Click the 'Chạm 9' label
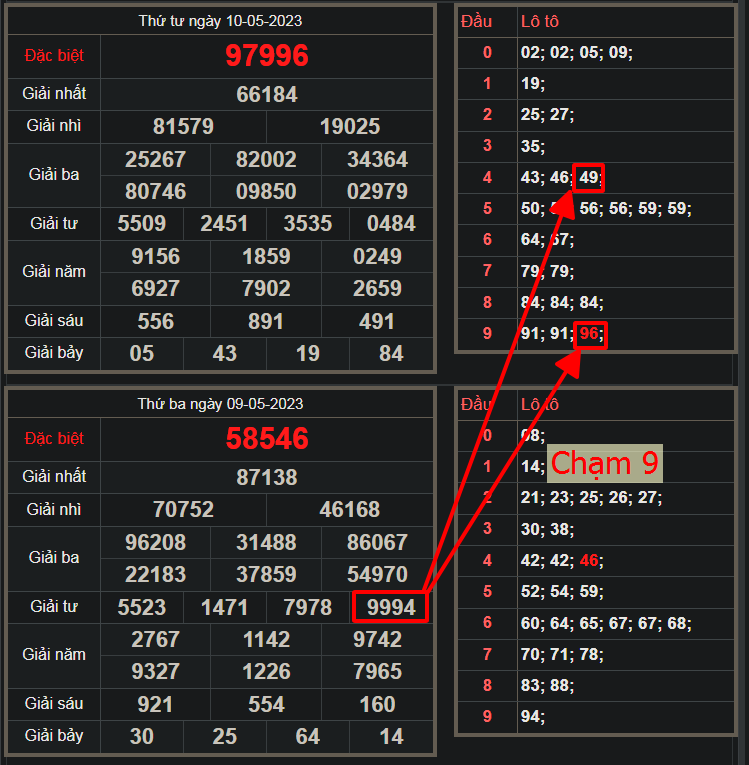 (604, 464)
